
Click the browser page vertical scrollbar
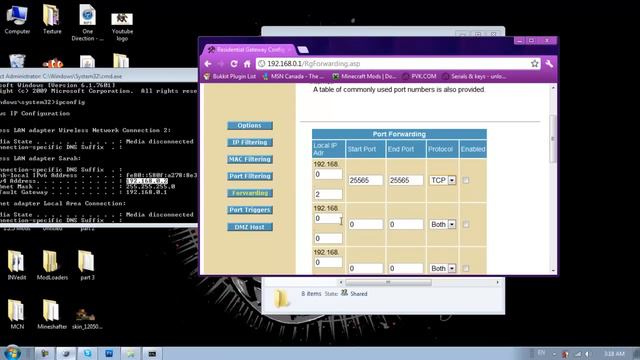pos(553,139)
